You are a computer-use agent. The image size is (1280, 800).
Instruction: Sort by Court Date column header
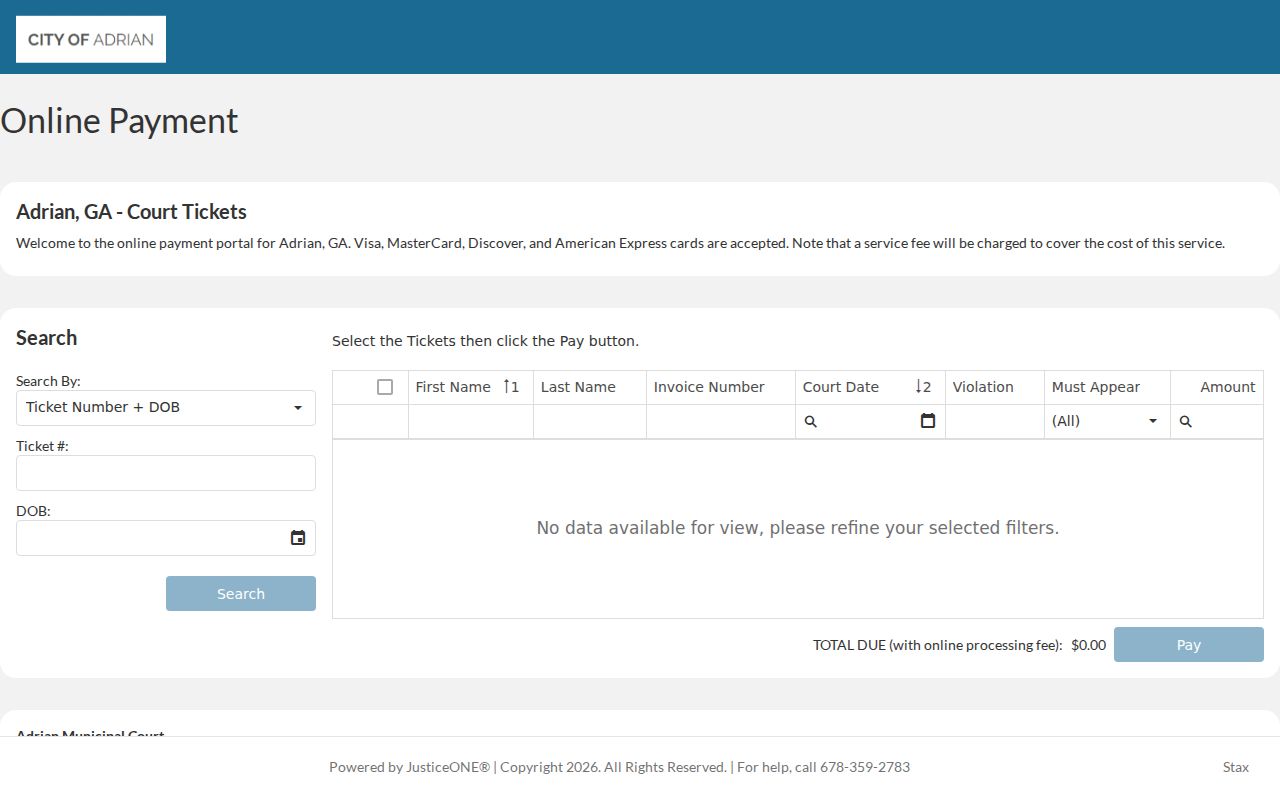point(870,387)
